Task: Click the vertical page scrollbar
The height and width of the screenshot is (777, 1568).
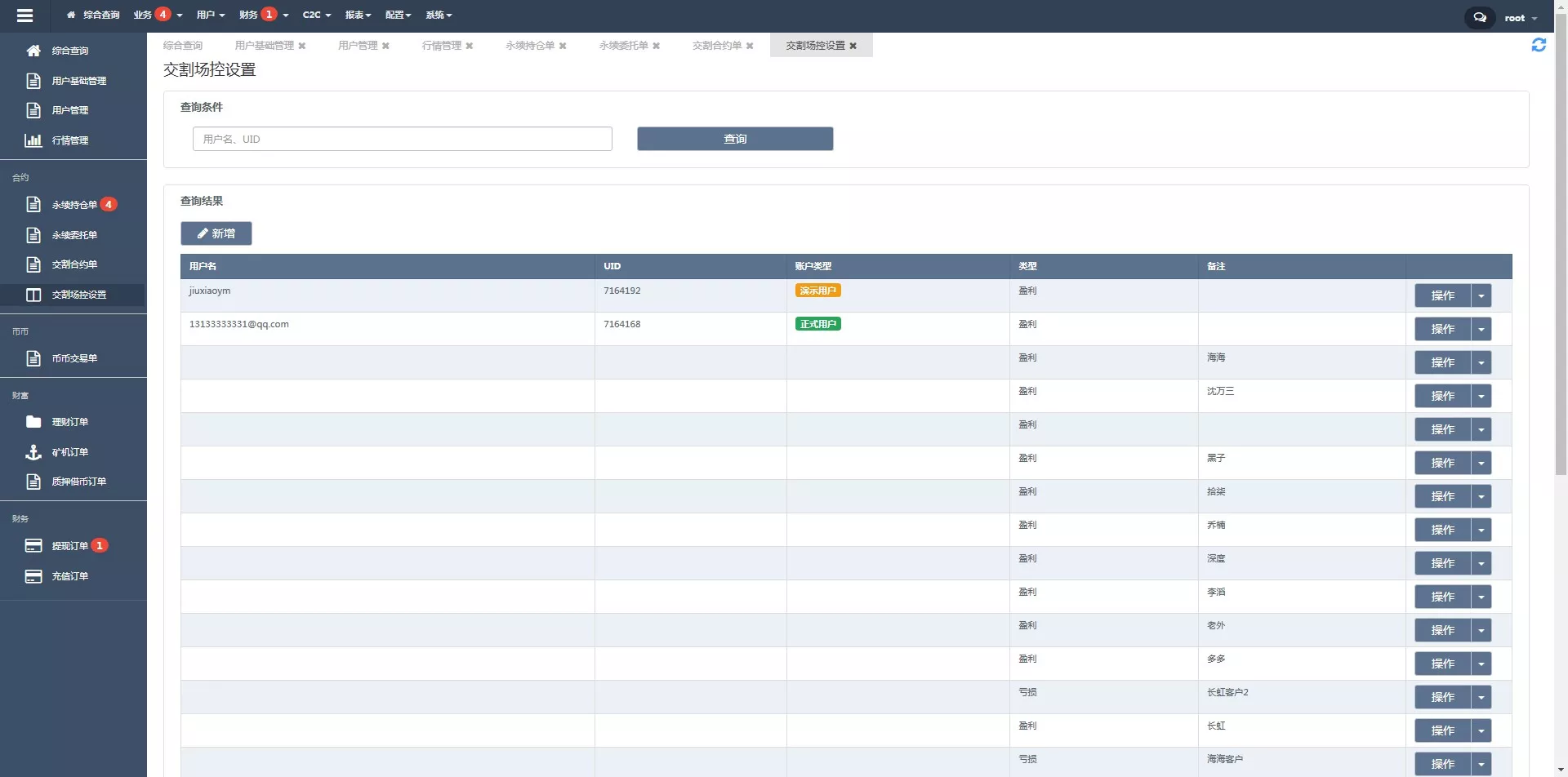Action: click(x=1561, y=245)
